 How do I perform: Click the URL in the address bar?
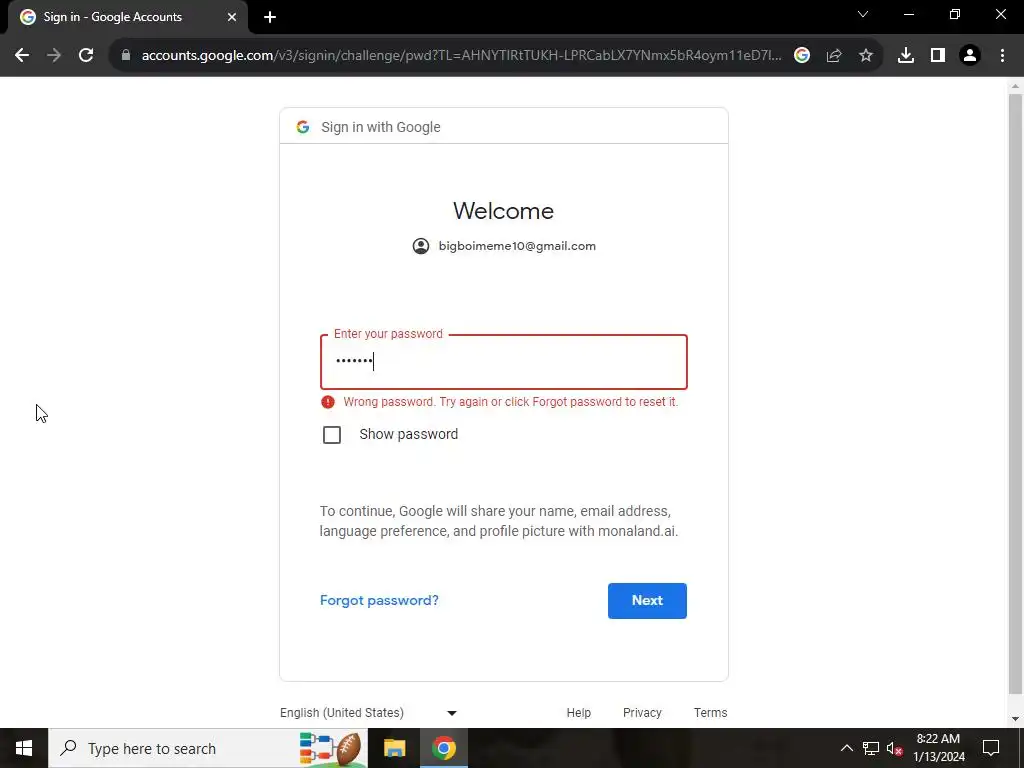point(461,56)
